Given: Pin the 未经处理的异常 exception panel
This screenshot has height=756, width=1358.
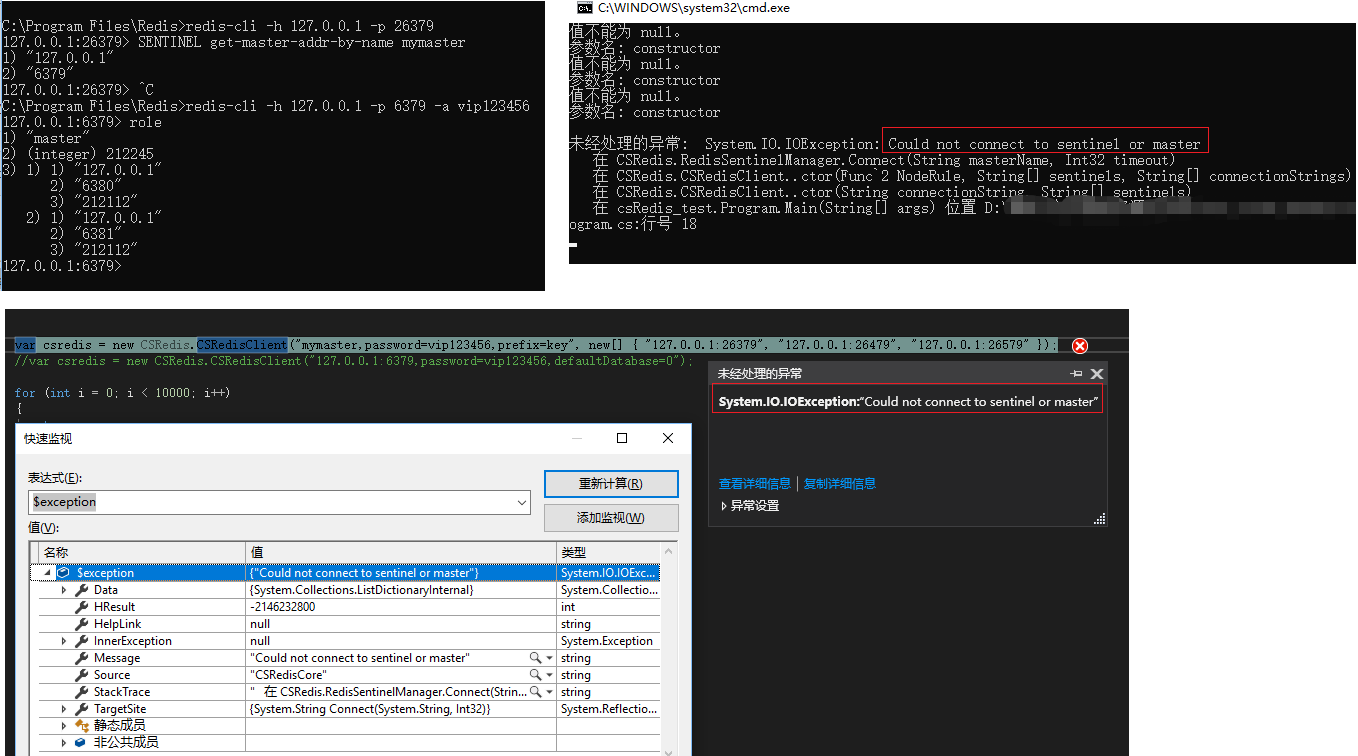Looking at the screenshot, I should [x=1075, y=373].
